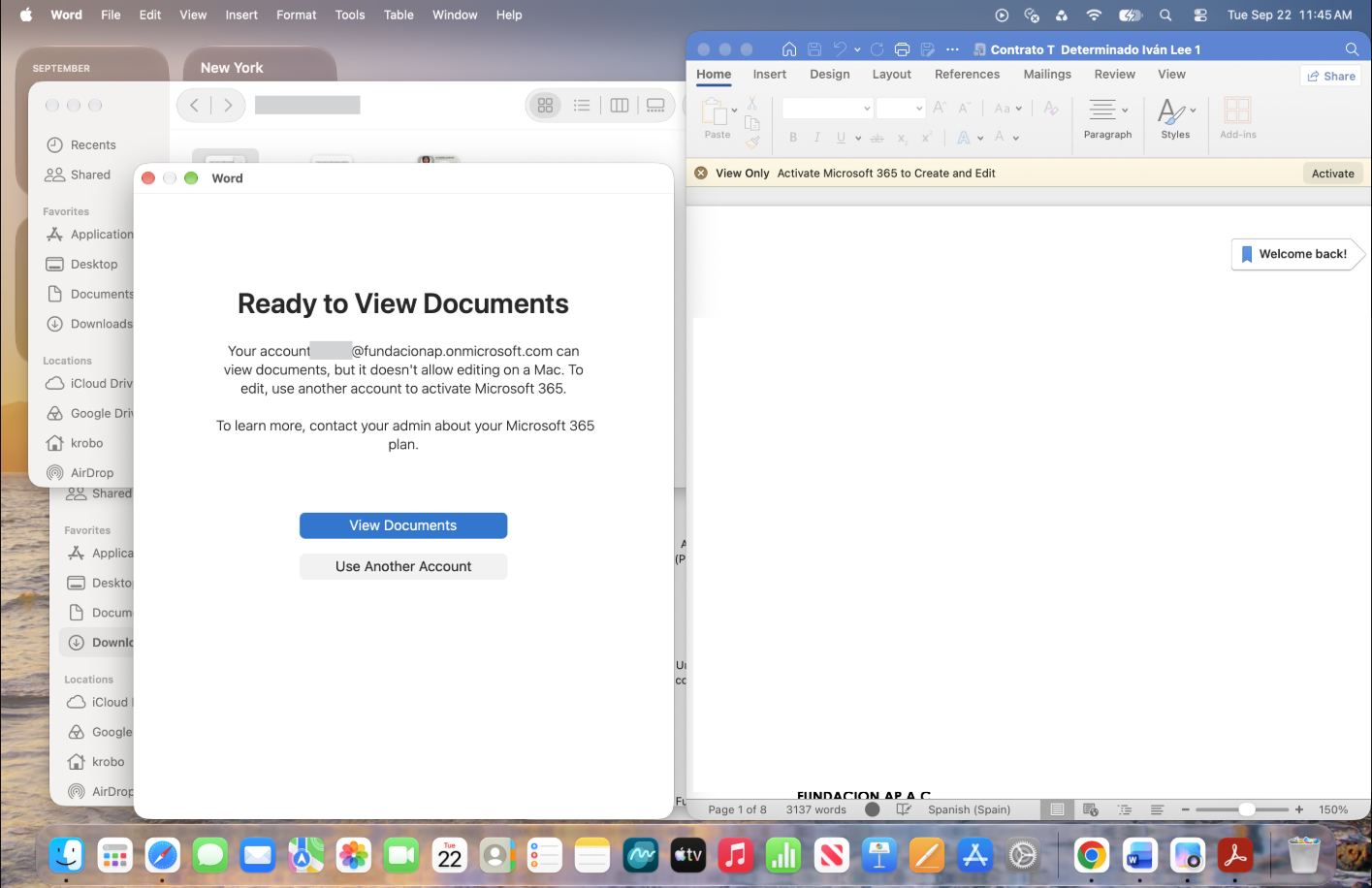This screenshot has height=888, width=1372.
Task: Click the Welcome back! bookmark
Action: click(1297, 254)
